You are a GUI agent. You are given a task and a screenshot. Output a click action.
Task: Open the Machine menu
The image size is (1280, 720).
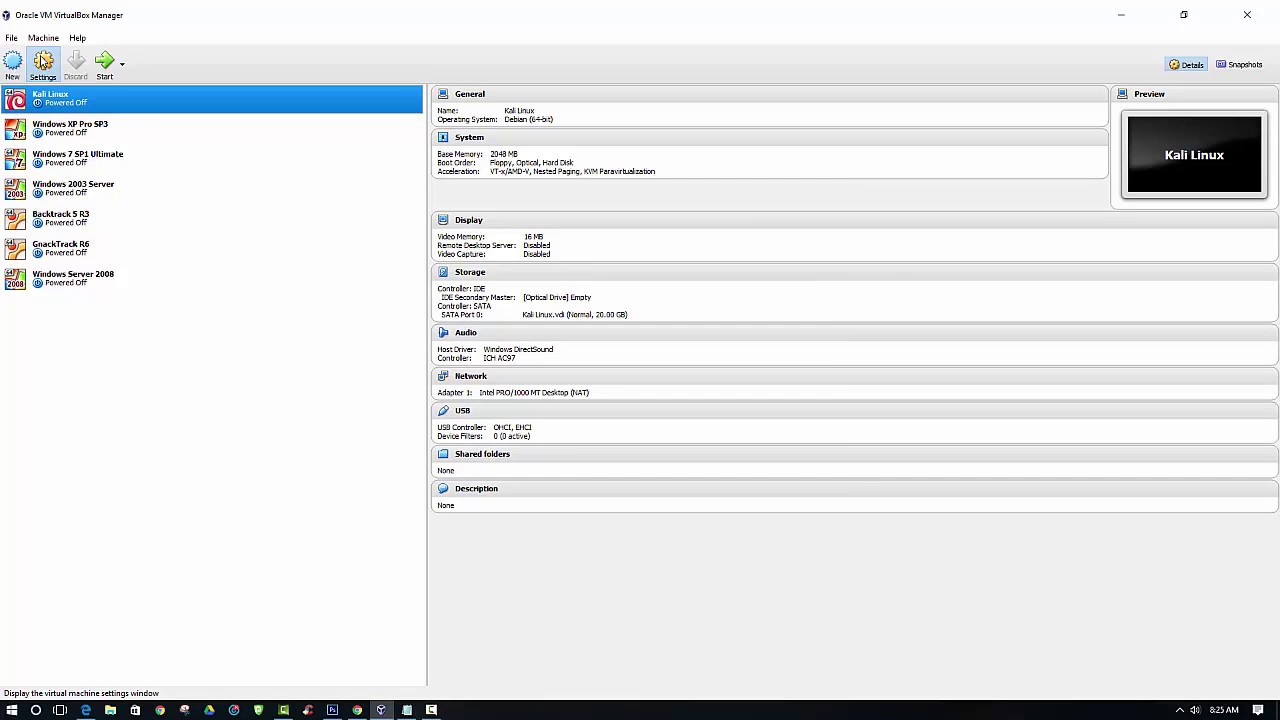click(43, 38)
